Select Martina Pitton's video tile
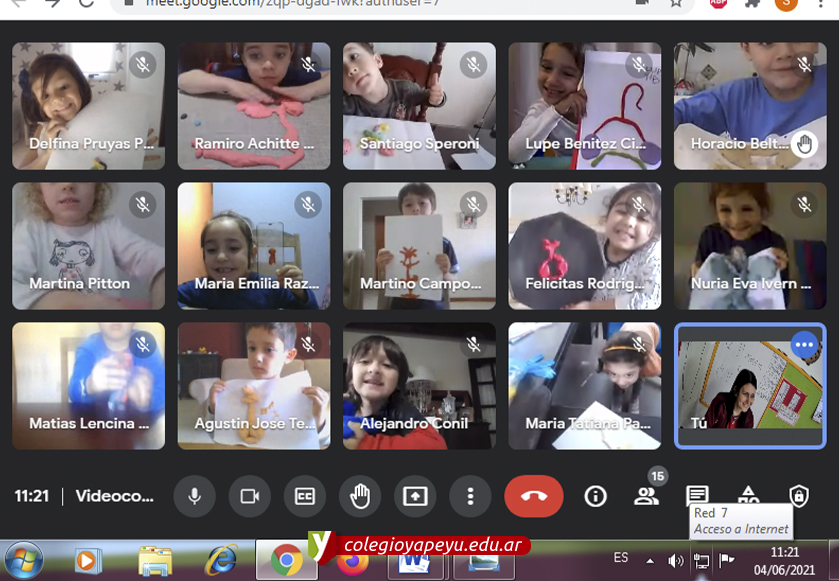Viewport: 839px width, 581px height. 88,245
